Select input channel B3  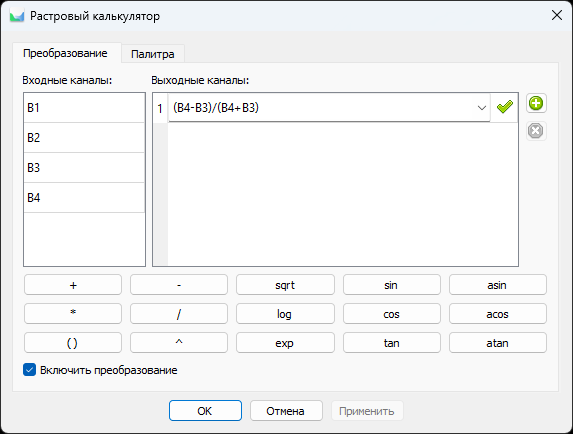click(84, 168)
